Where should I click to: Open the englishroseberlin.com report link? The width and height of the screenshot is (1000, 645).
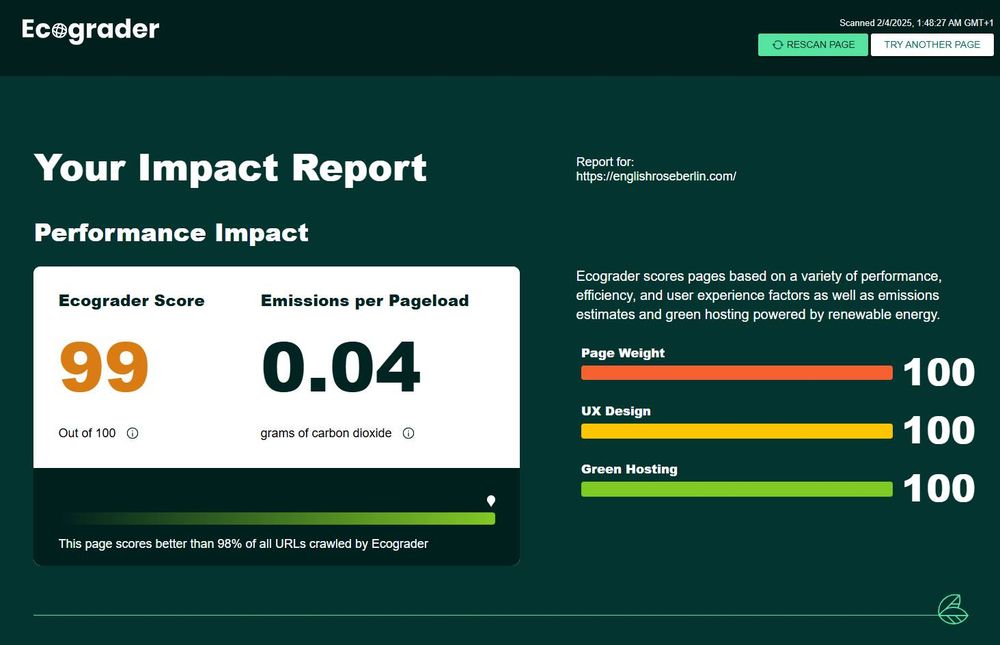click(655, 175)
